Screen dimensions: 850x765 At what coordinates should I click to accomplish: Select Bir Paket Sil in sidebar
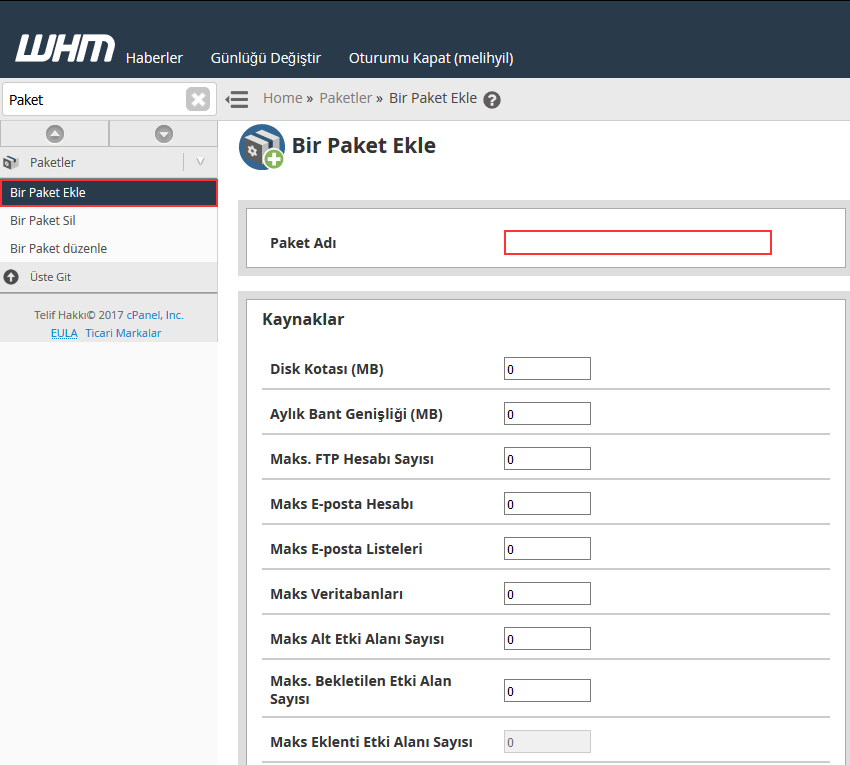[x=43, y=220]
